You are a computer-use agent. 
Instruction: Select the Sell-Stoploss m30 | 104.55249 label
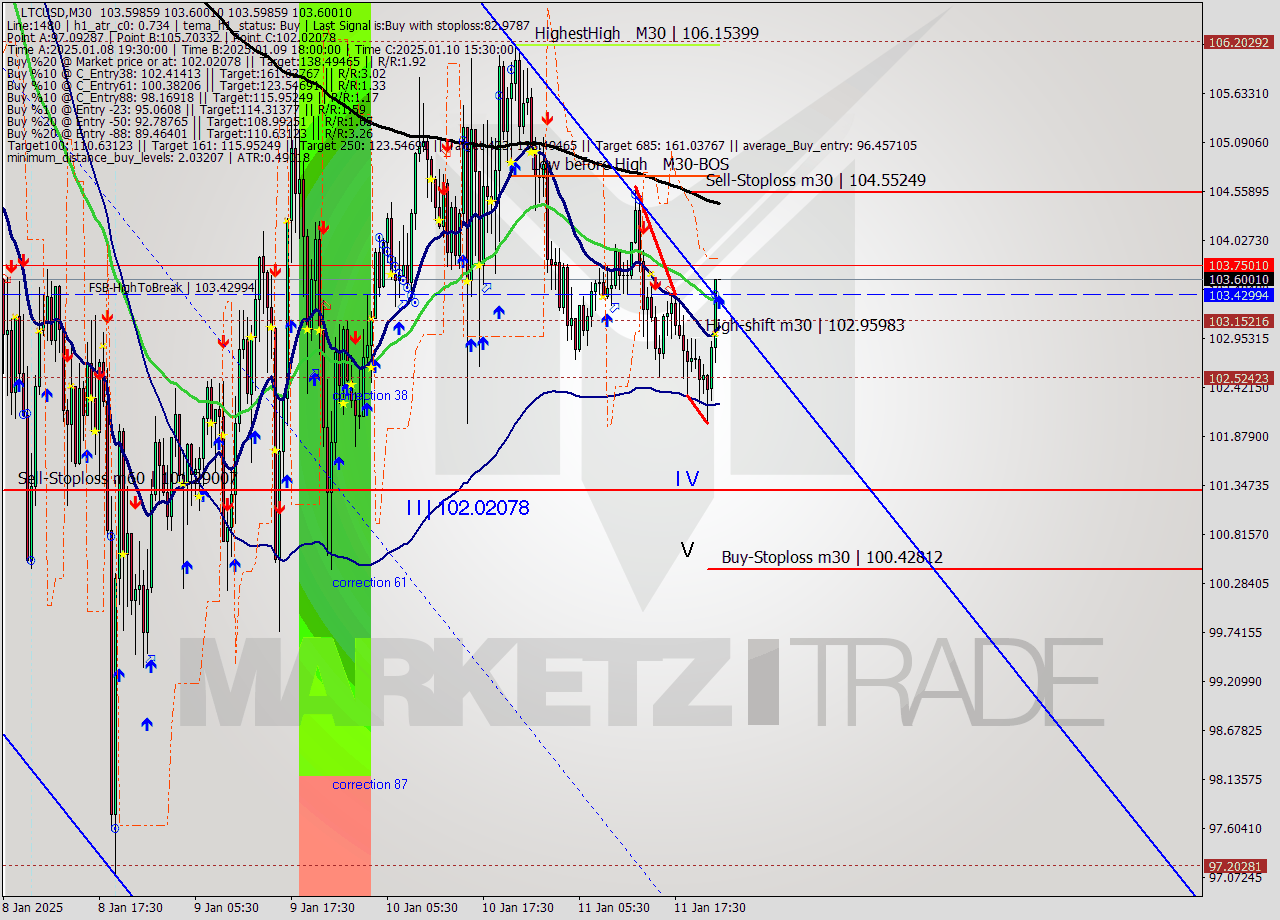(x=815, y=181)
